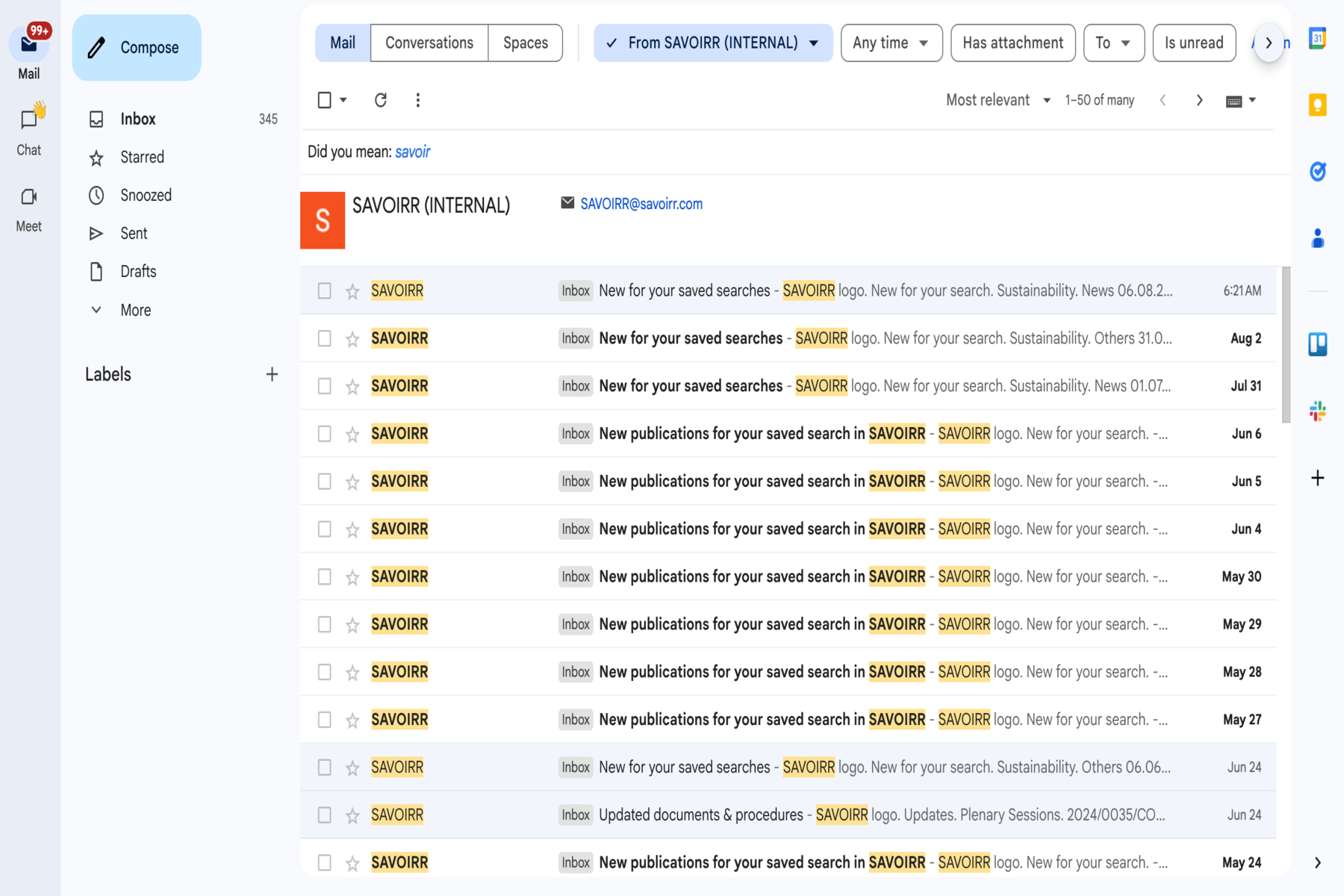The image size is (1344, 896).
Task: Open the Snoozed folder
Action: pyautogui.click(x=146, y=196)
